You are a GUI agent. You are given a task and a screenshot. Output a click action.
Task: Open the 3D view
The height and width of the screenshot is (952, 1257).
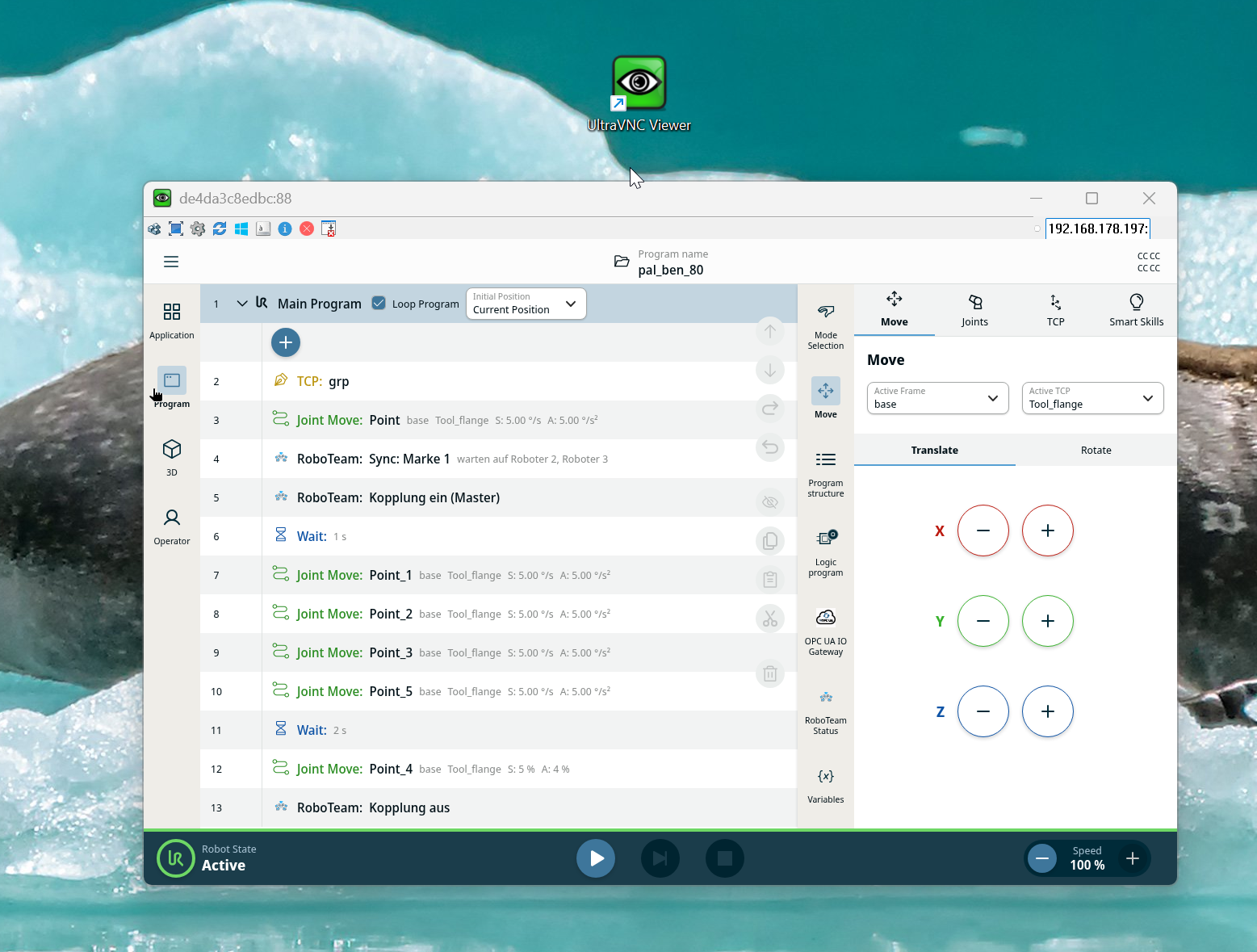point(172,457)
